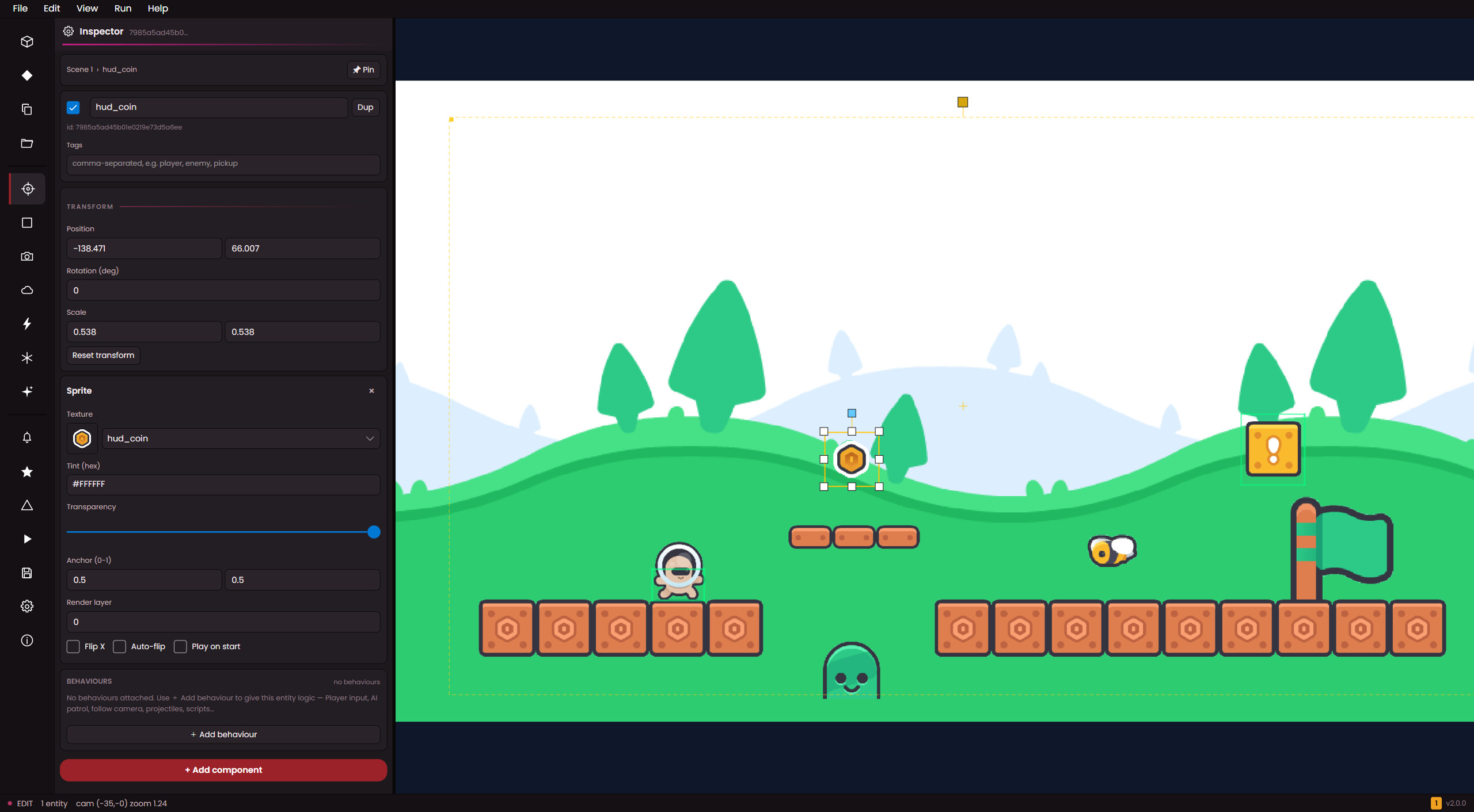Click the entity name field hud_coin
The width and height of the screenshot is (1474, 812).
pyautogui.click(x=219, y=108)
